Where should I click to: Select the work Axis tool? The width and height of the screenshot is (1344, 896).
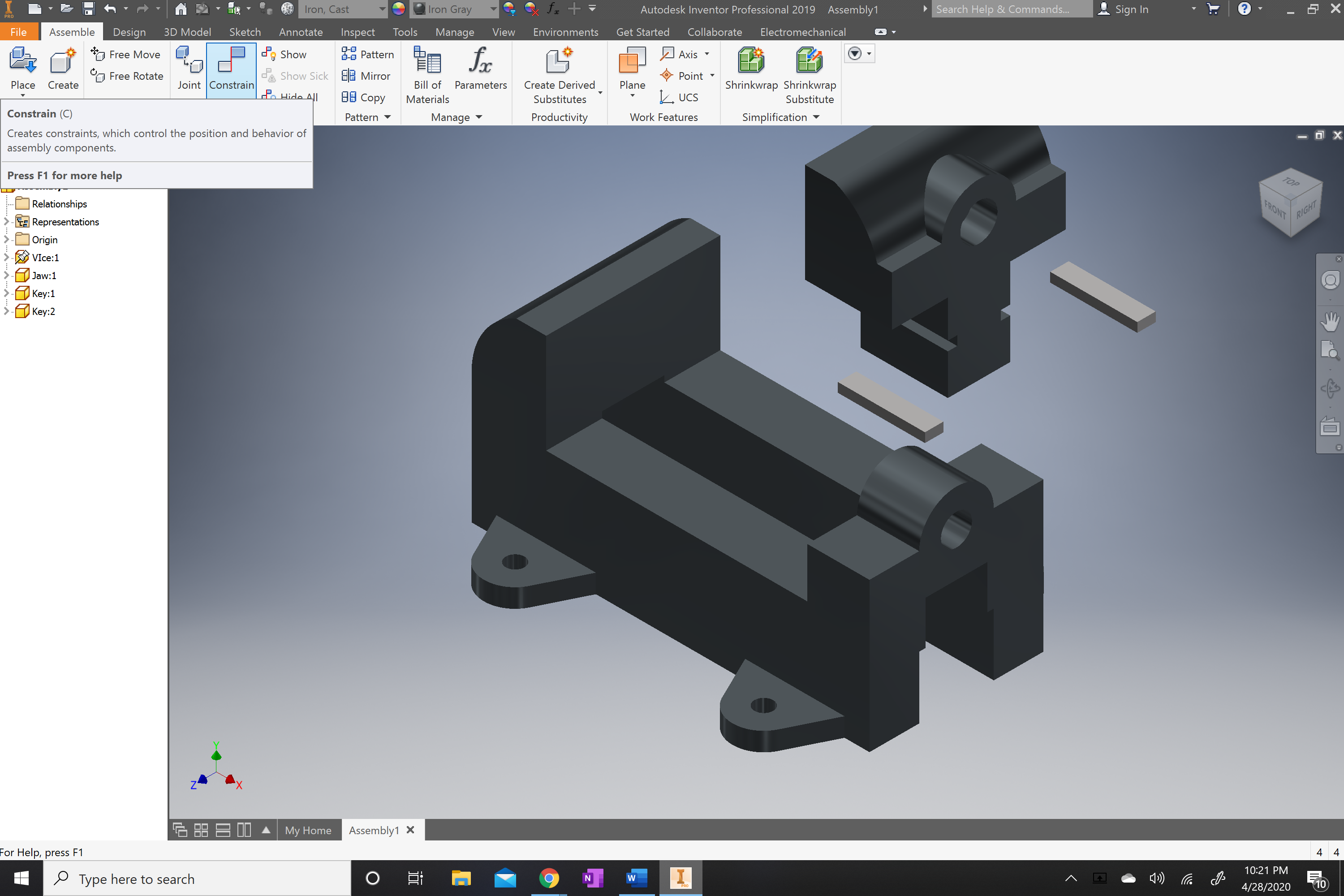[x=679, y=54]
